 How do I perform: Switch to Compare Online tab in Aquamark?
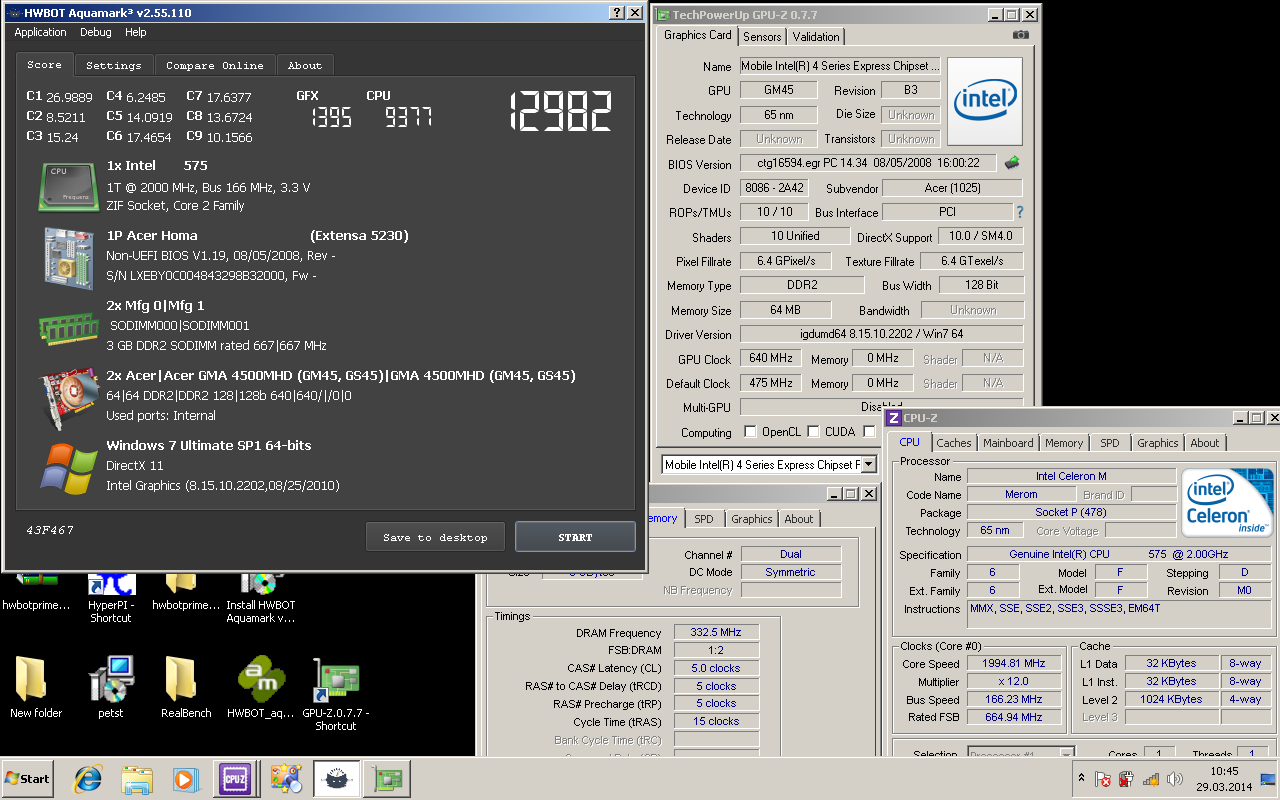(214, 65)
